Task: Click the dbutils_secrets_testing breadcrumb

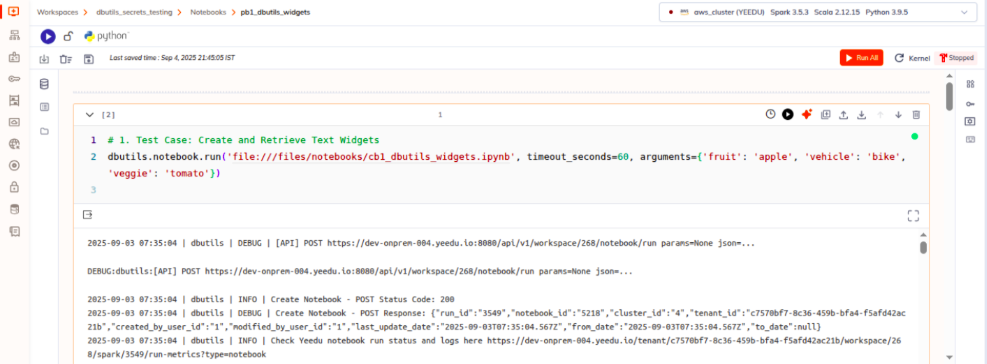Action: point(134,12)
